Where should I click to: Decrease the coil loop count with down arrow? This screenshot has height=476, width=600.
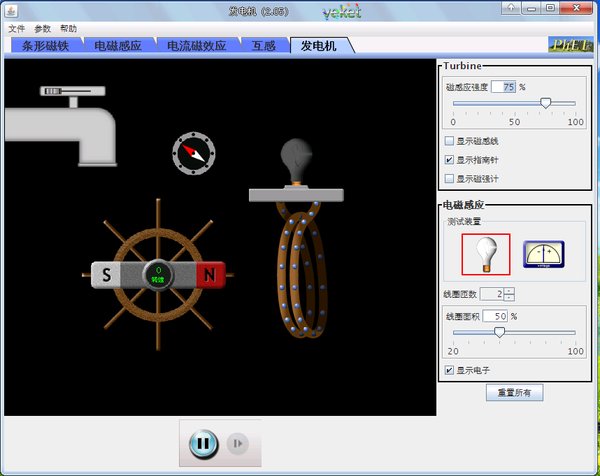509,297
